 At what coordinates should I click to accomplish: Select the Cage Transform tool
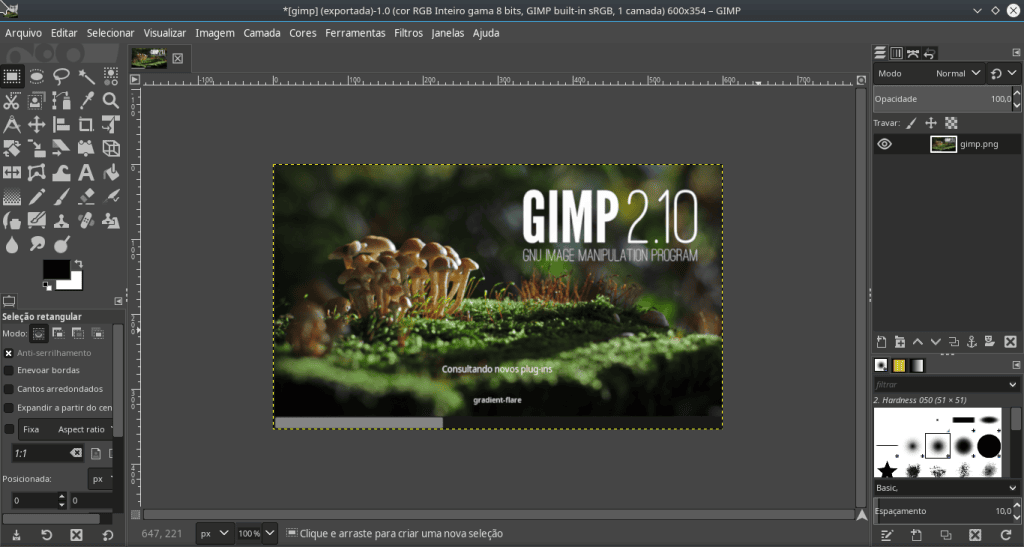coord(37,173)
